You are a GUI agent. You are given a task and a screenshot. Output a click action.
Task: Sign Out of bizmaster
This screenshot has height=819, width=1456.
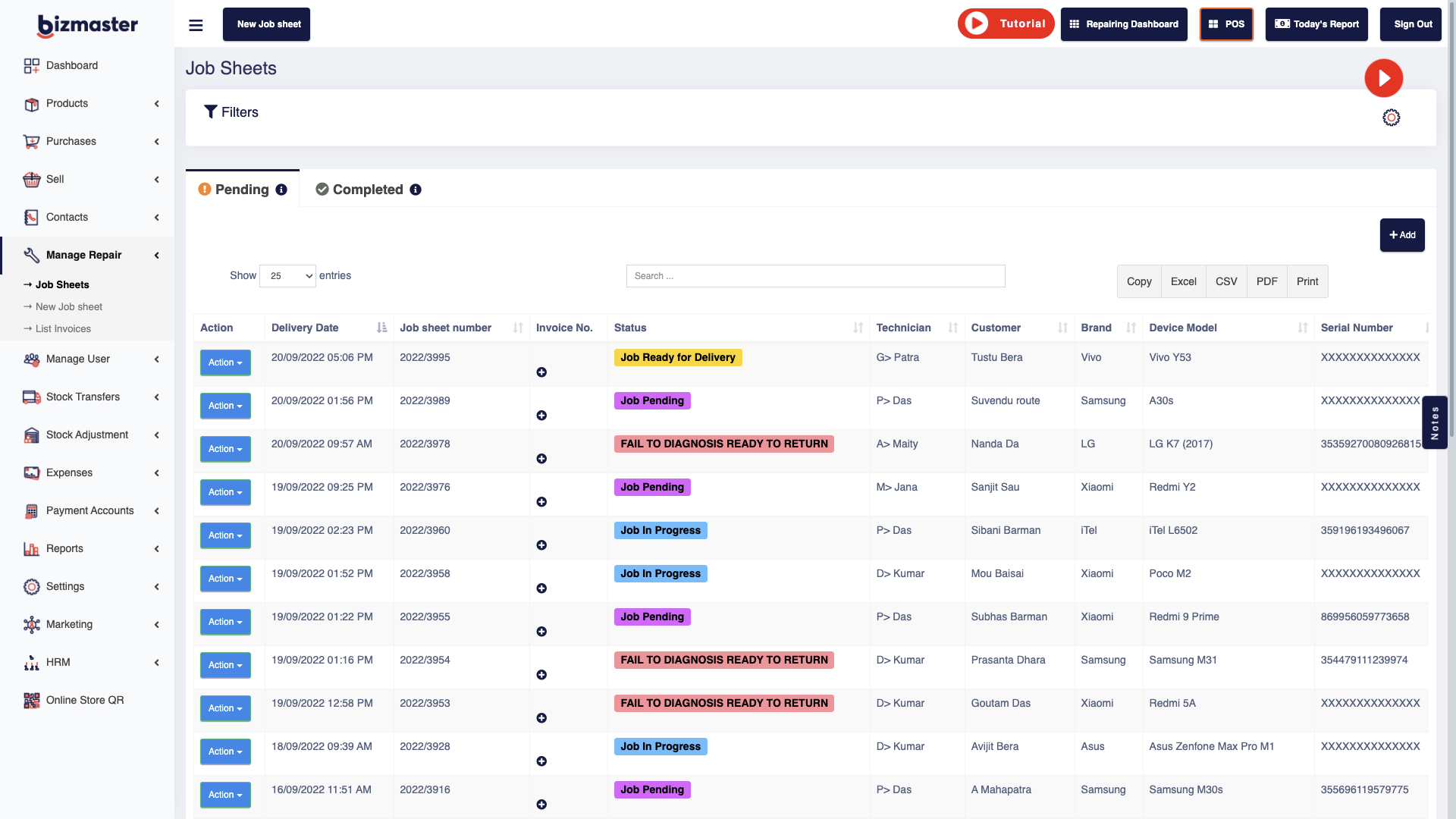click(x=1410, y=24)
